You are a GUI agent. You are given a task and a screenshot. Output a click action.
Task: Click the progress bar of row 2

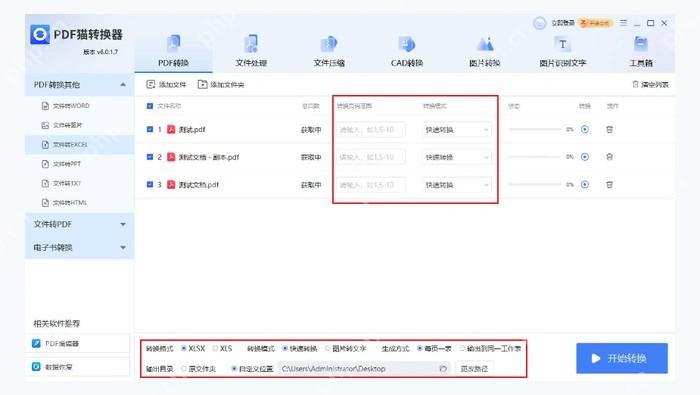tap(535, 157)
